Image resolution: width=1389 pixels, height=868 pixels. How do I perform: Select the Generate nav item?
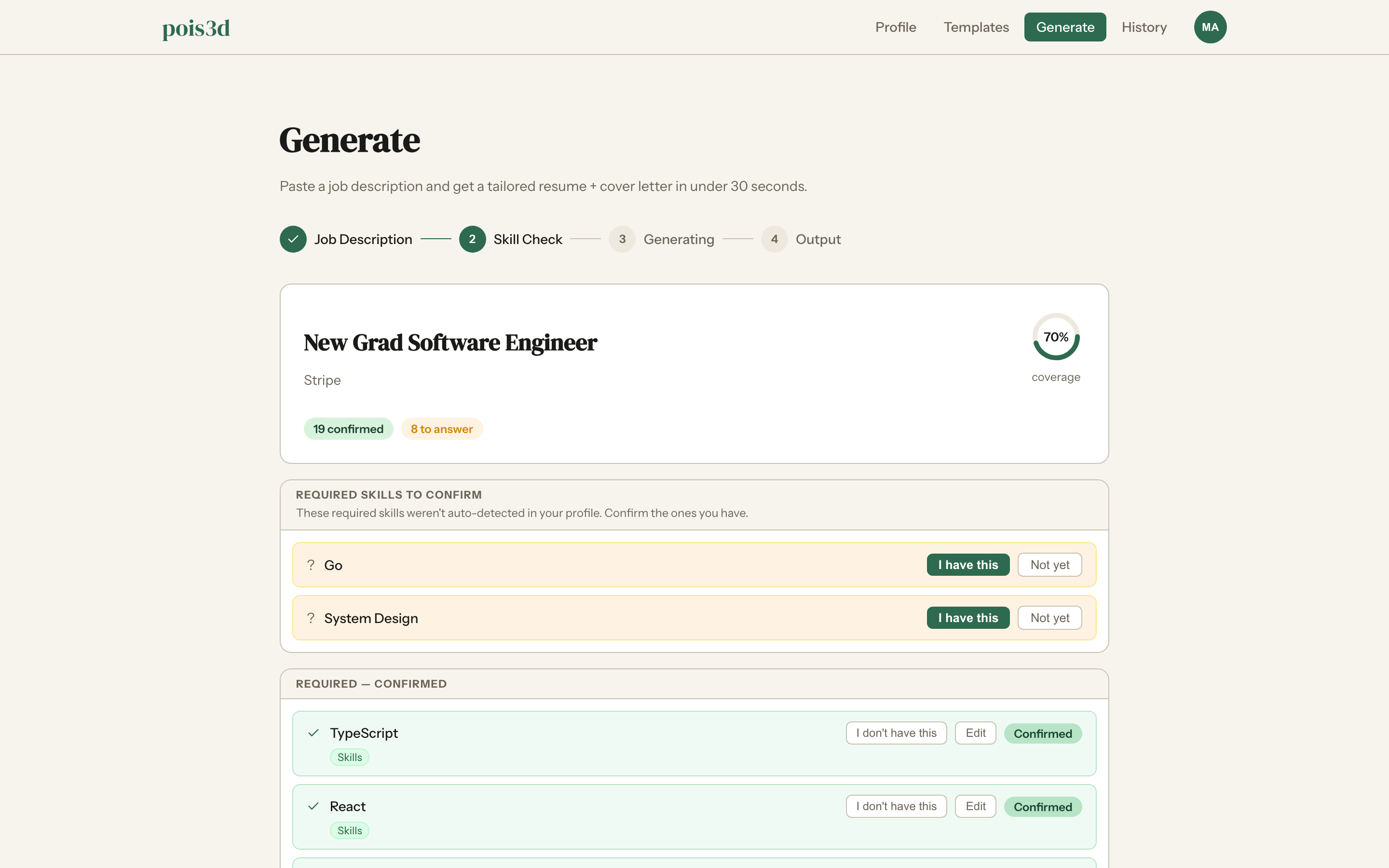click(1065, 27)
